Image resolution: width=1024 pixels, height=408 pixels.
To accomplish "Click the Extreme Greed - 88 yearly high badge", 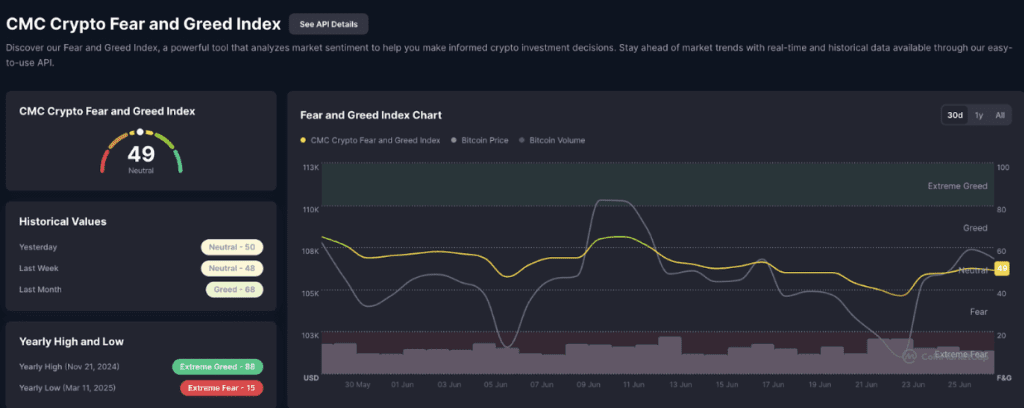I will tap(217, 367).
